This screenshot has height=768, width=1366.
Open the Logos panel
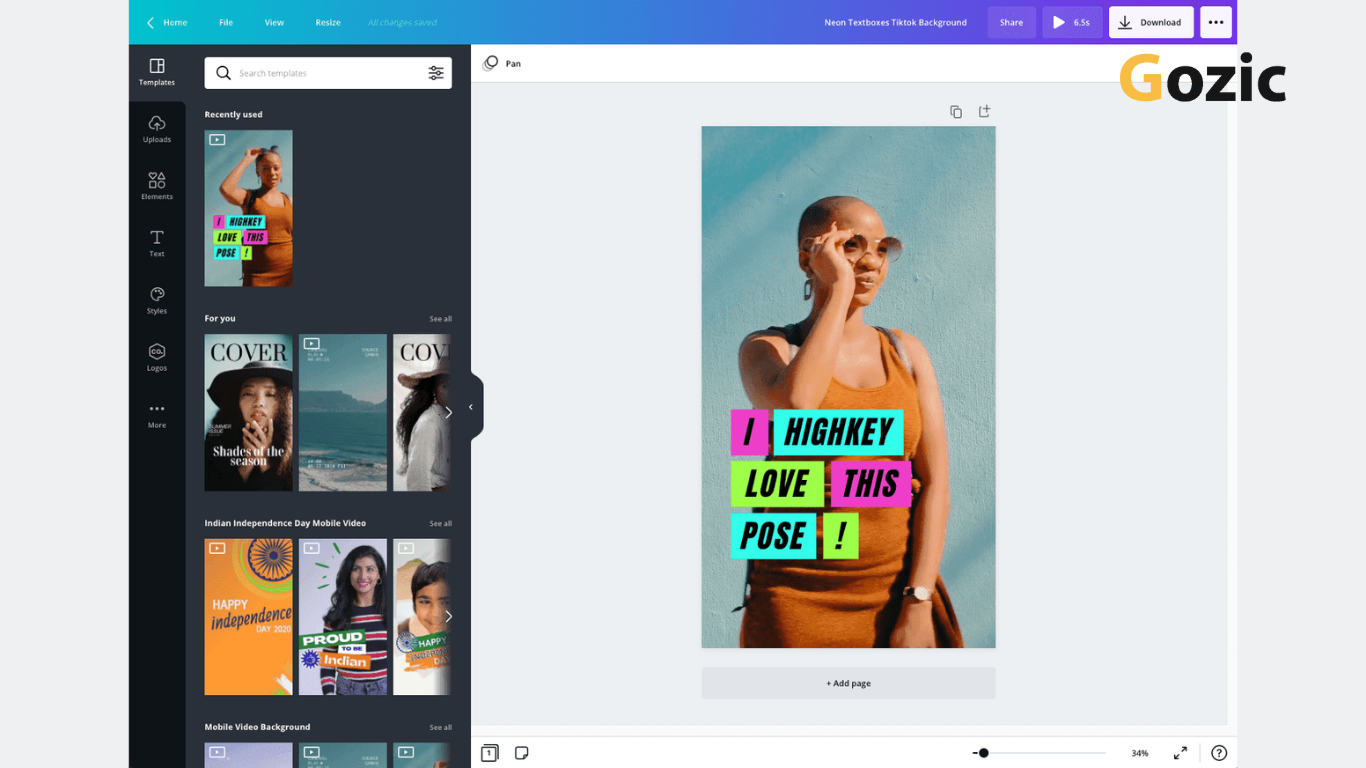[157, 357]
